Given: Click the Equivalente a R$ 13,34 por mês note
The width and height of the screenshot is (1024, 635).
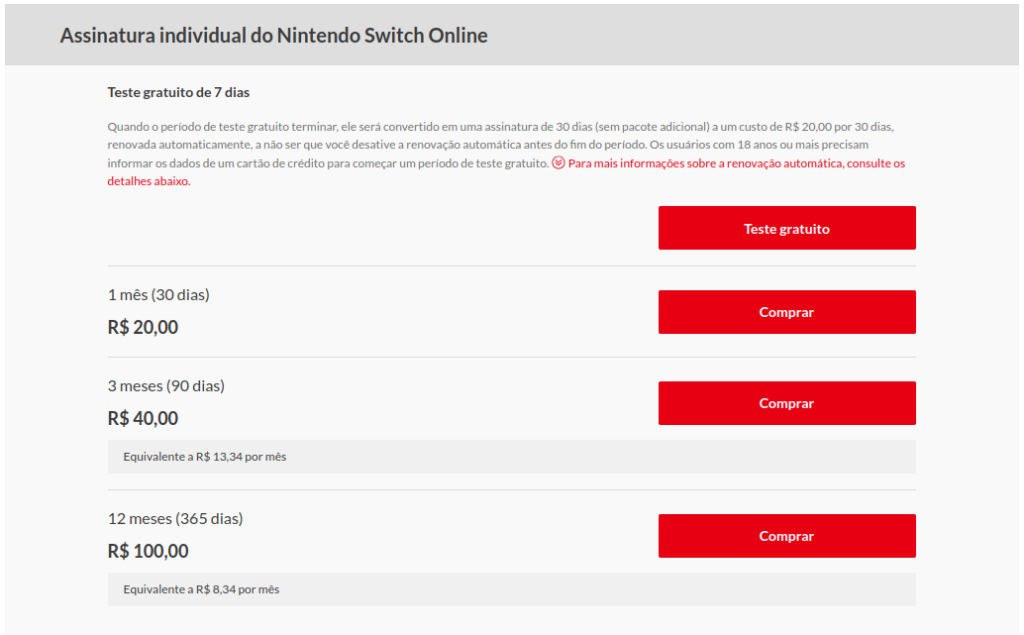Looking at the screenshot, I should [204, 457].
